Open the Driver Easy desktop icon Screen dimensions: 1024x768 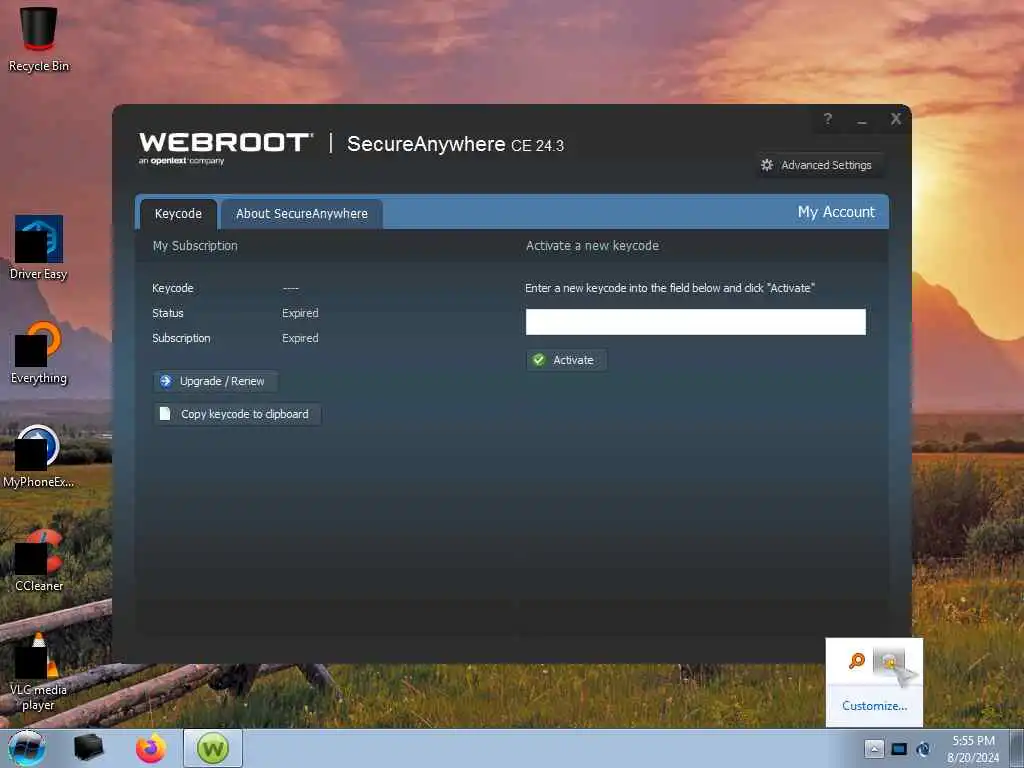tap(39, 248)
